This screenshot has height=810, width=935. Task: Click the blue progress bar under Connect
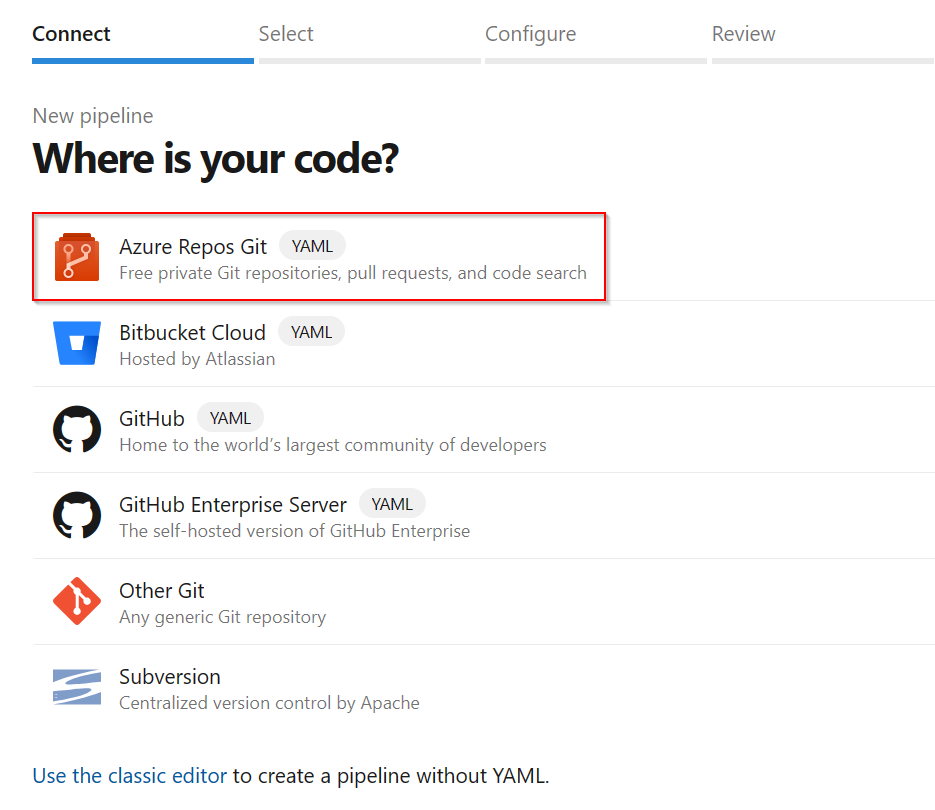(x=142, y=61)
